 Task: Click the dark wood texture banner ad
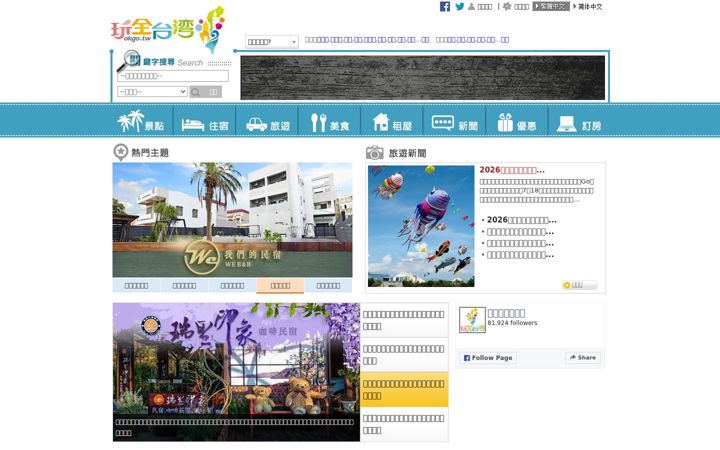click(x=422, y=78)
